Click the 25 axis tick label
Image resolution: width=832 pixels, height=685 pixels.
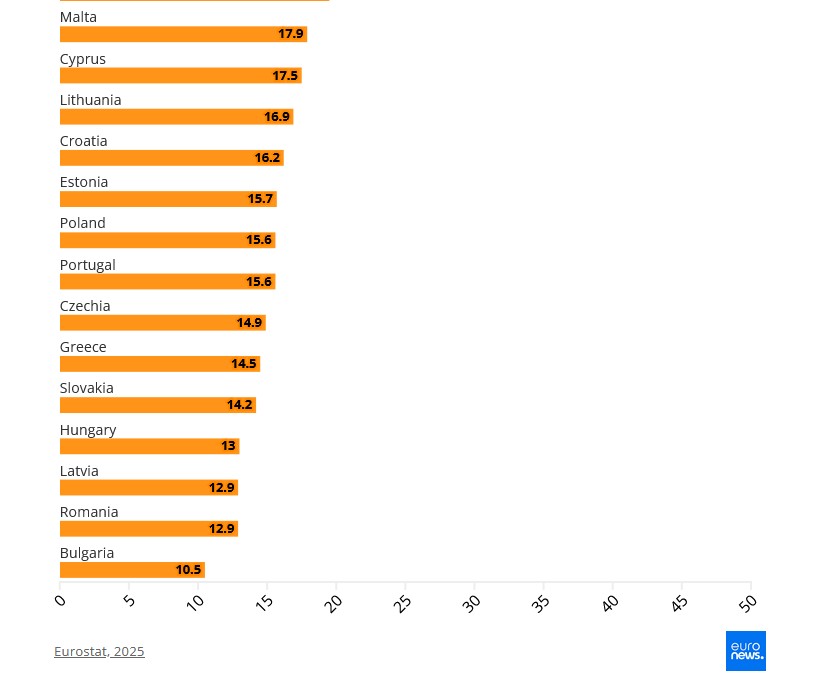402,603
